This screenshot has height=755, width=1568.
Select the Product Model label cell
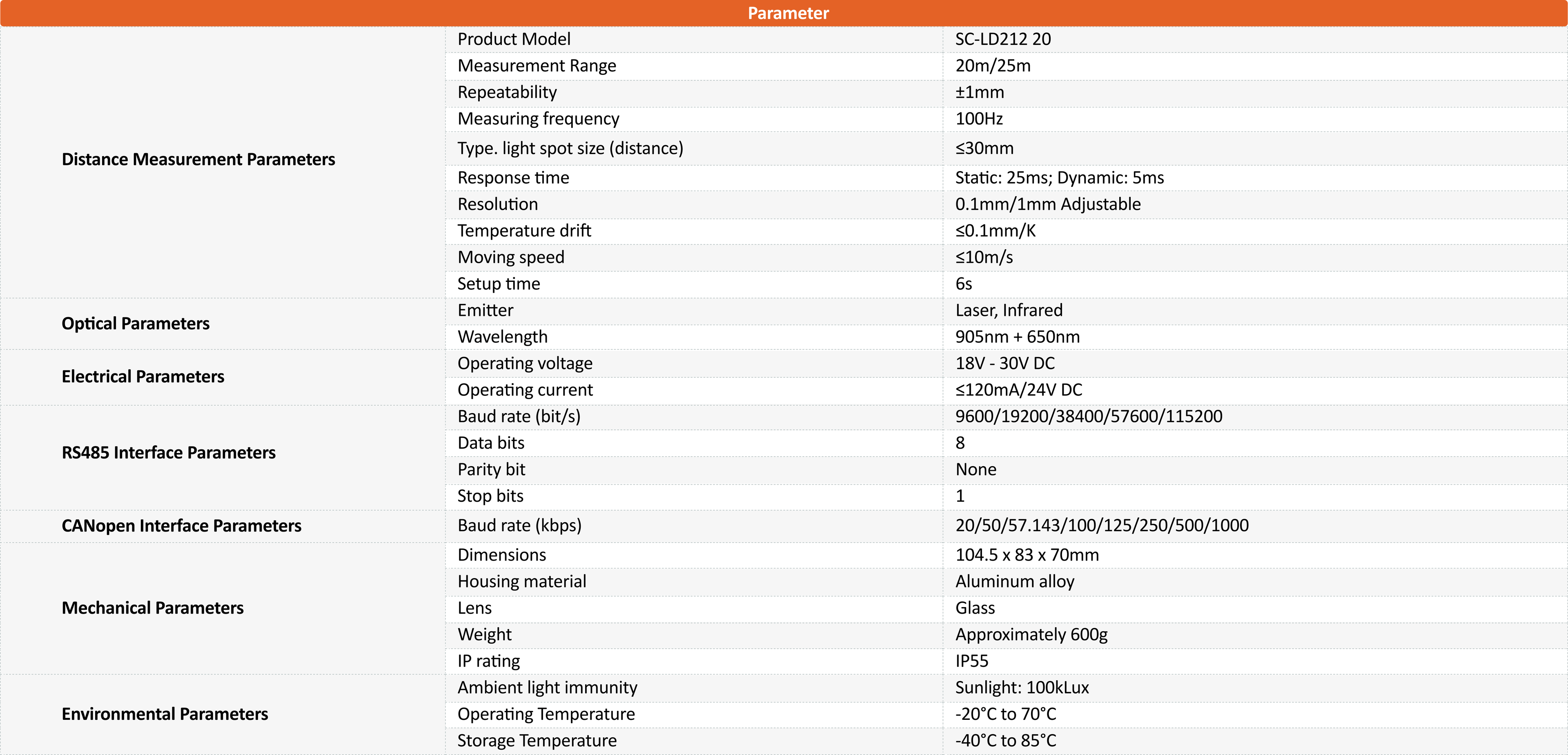[514, 39]
